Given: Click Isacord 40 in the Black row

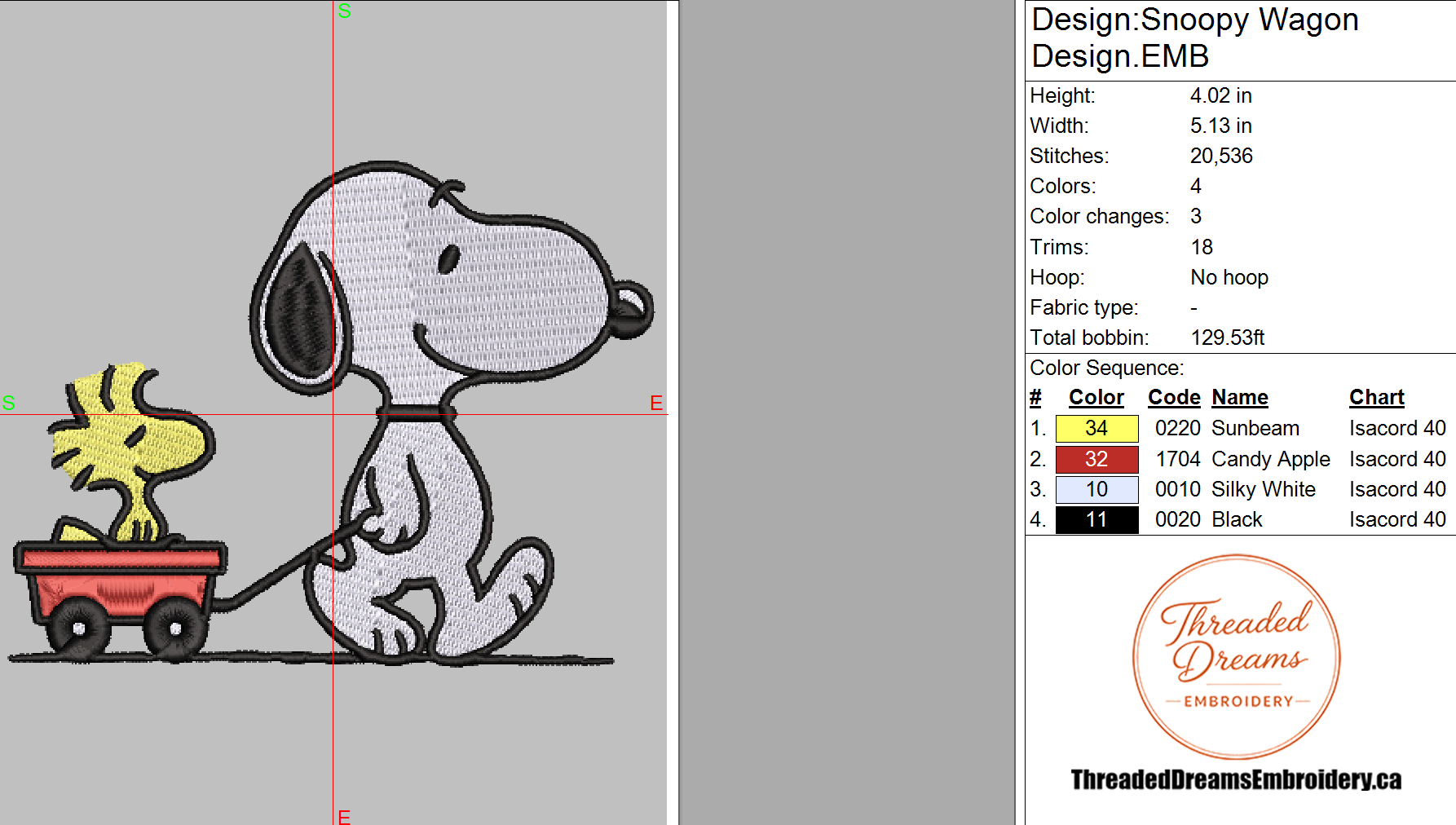Looking at the screenshot, I should [1397, 519].
